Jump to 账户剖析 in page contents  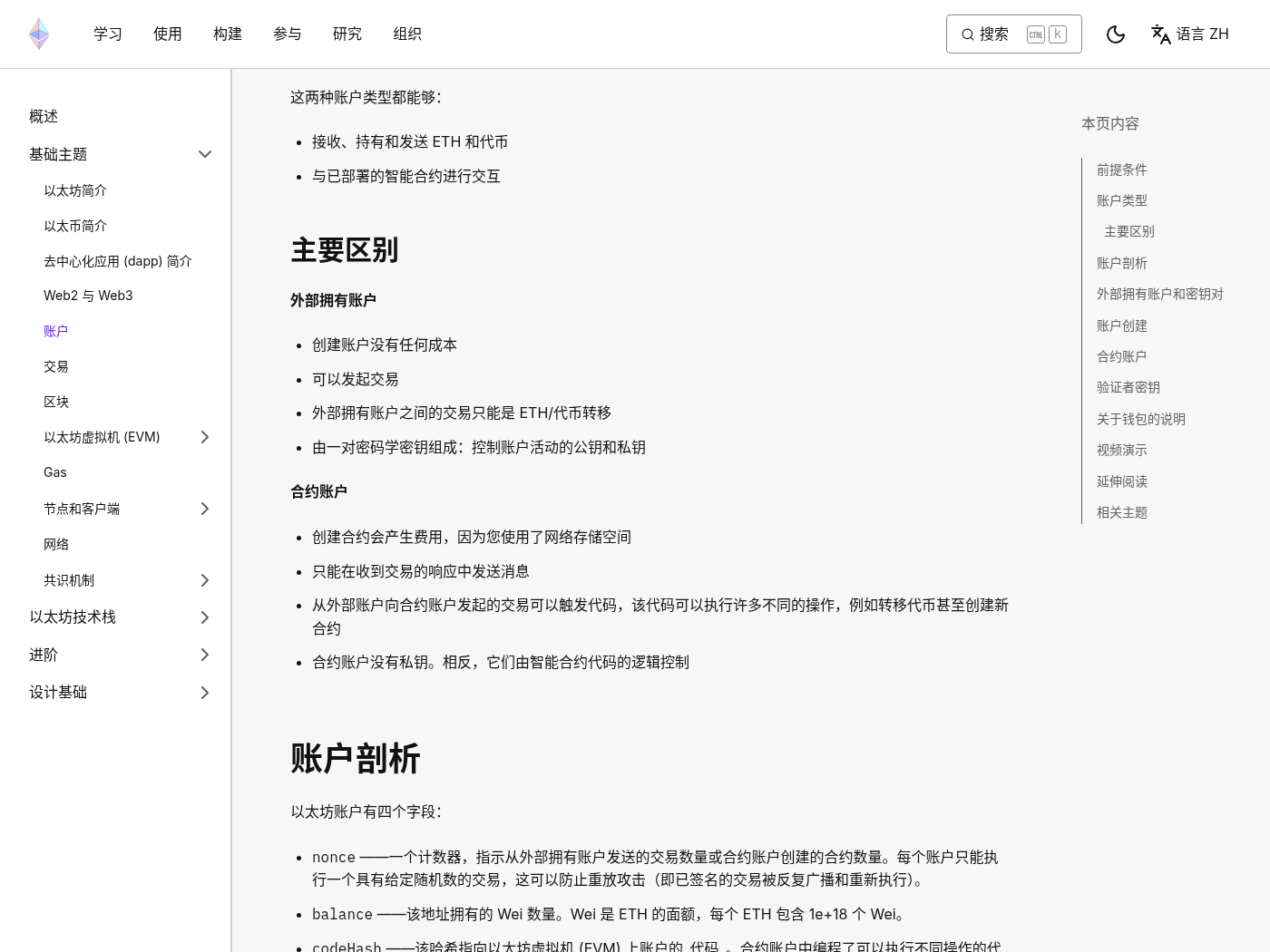click(x=1122, y=263)
